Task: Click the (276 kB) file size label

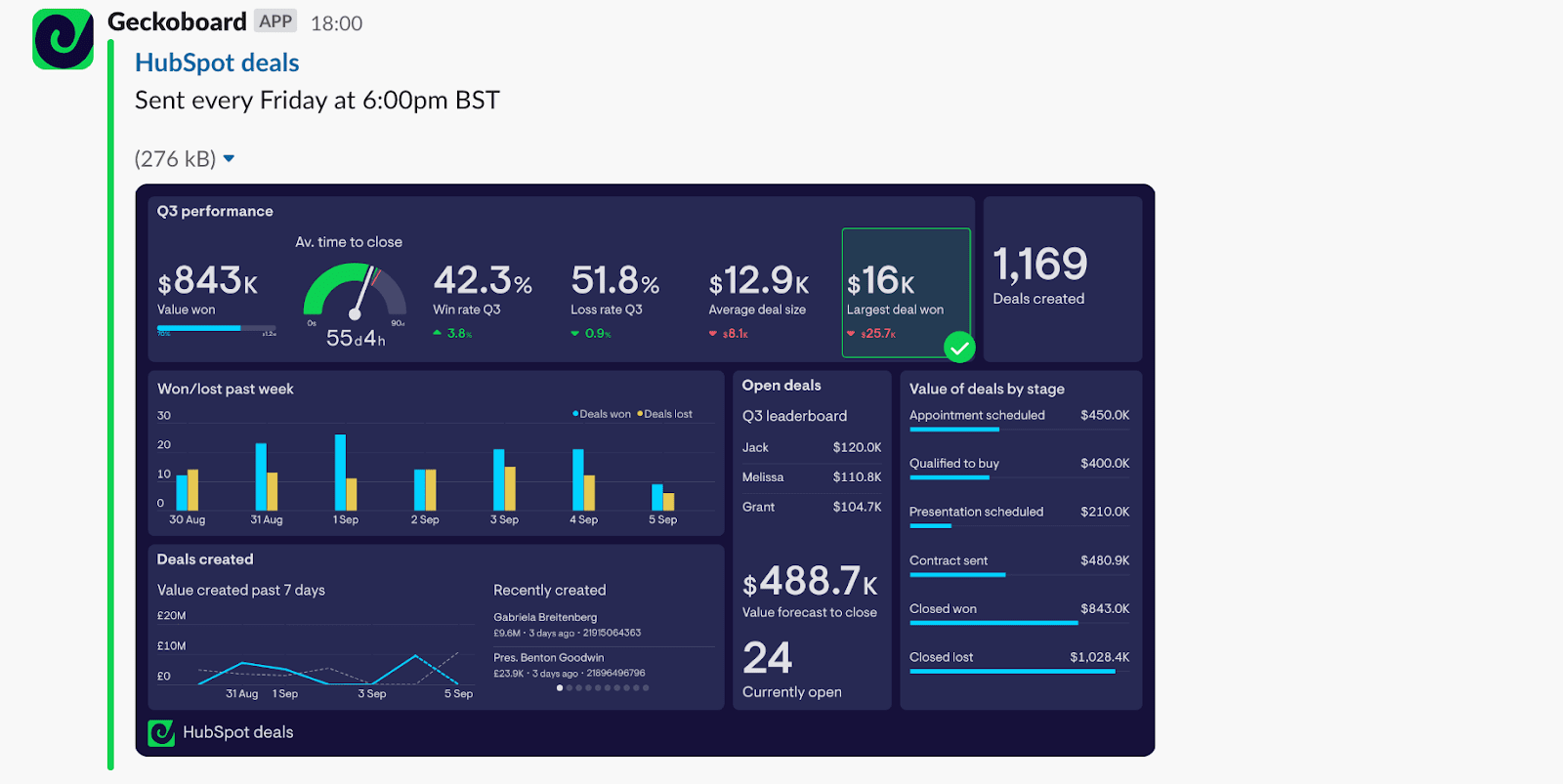Action: (x=175, y=159)
